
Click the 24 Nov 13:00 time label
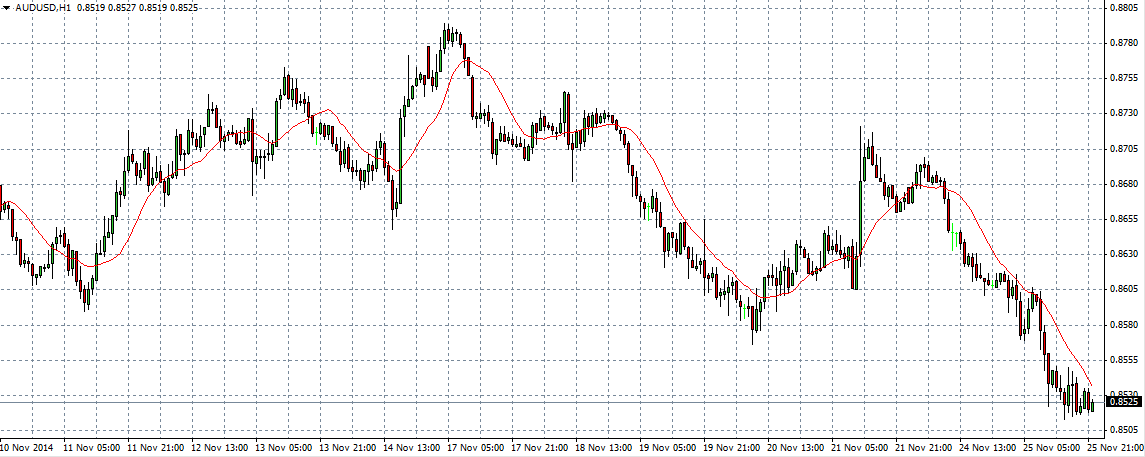coord(990,448)
